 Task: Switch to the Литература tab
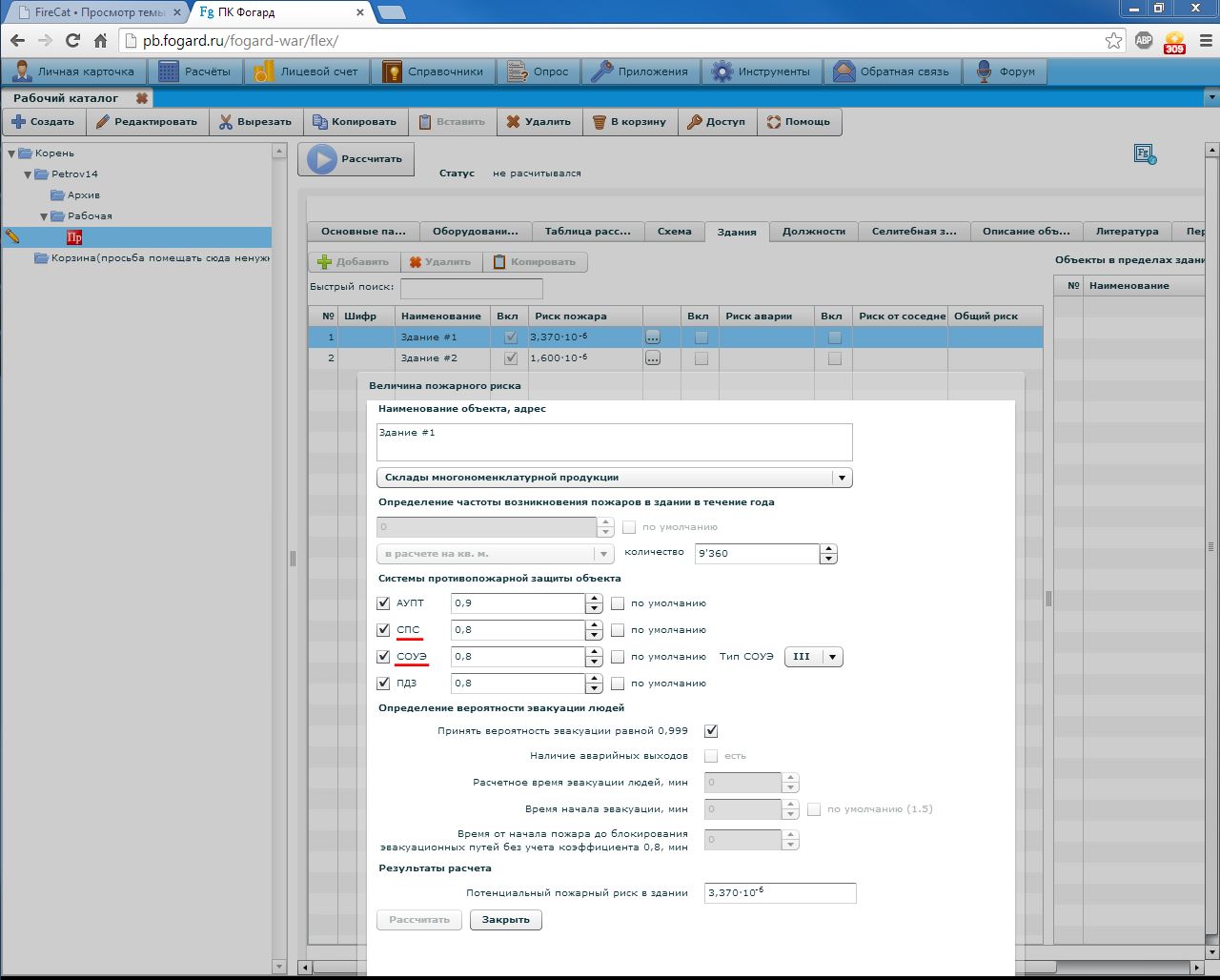tap(1128, 232)
